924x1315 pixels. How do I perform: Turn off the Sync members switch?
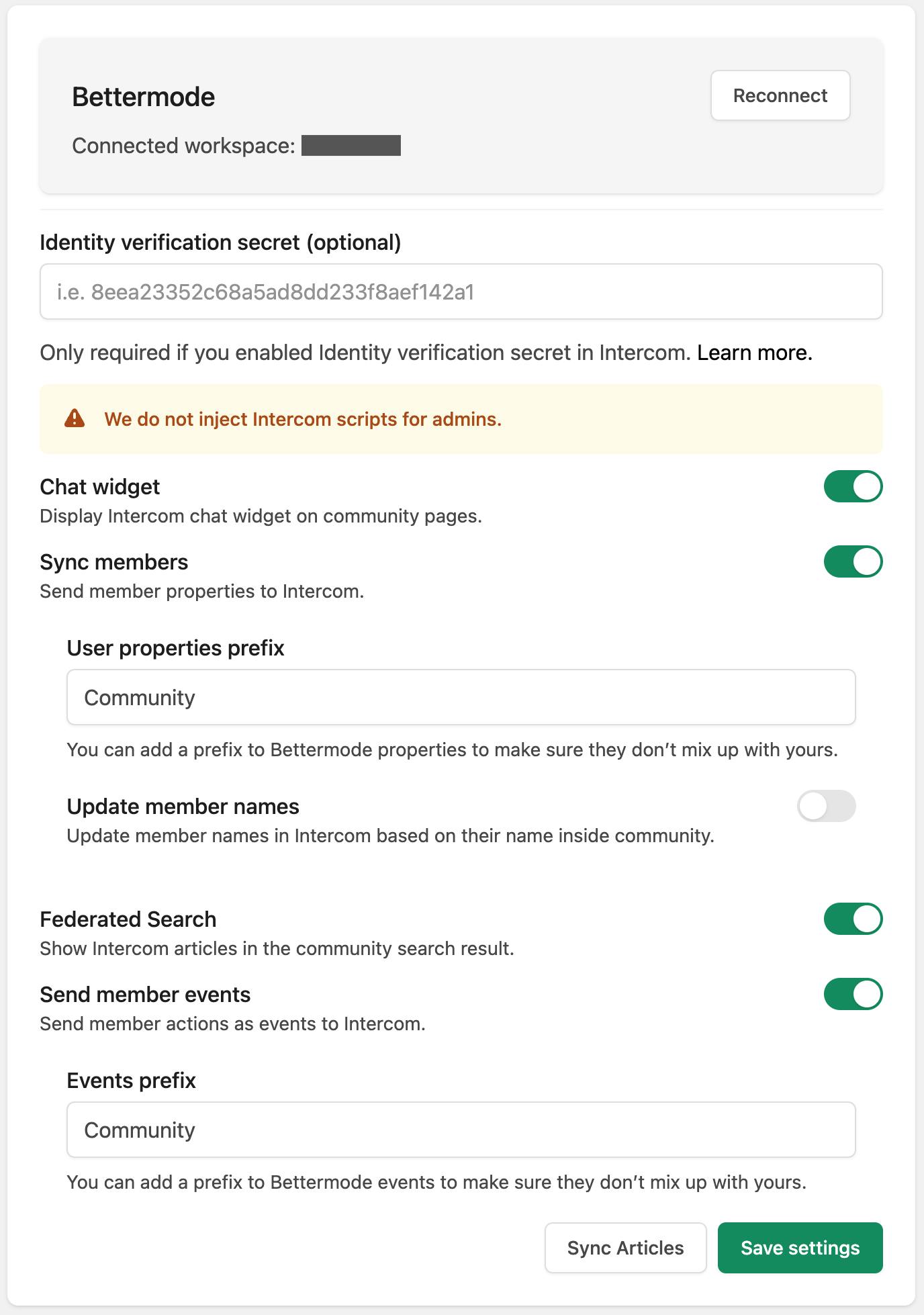click(x=853, y=562)
